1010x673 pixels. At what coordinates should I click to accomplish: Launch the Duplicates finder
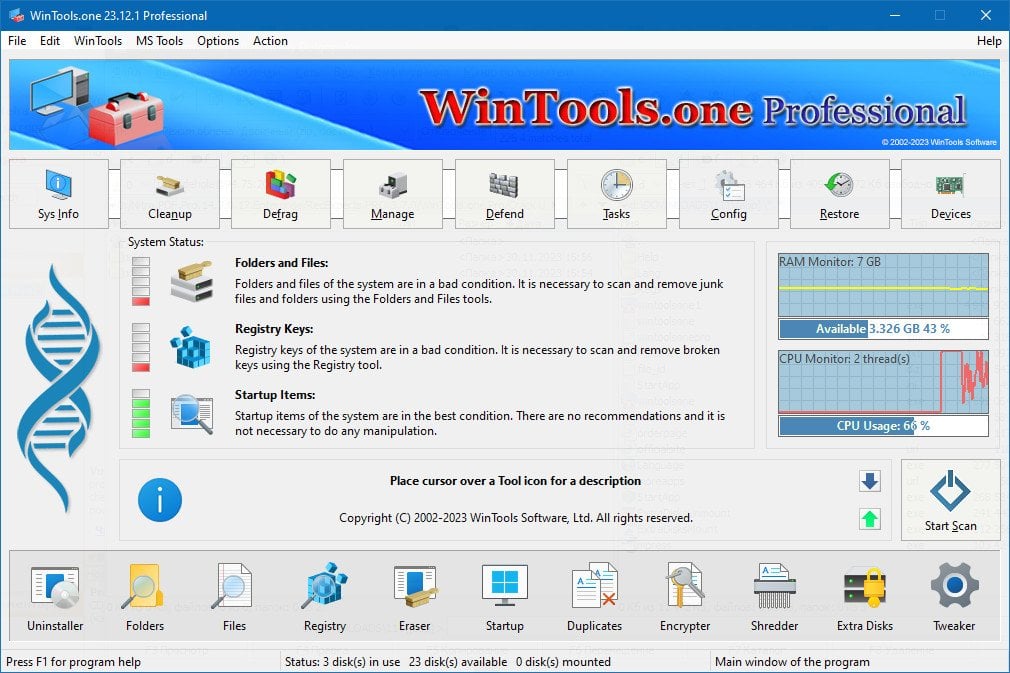(x=594, y=595)
